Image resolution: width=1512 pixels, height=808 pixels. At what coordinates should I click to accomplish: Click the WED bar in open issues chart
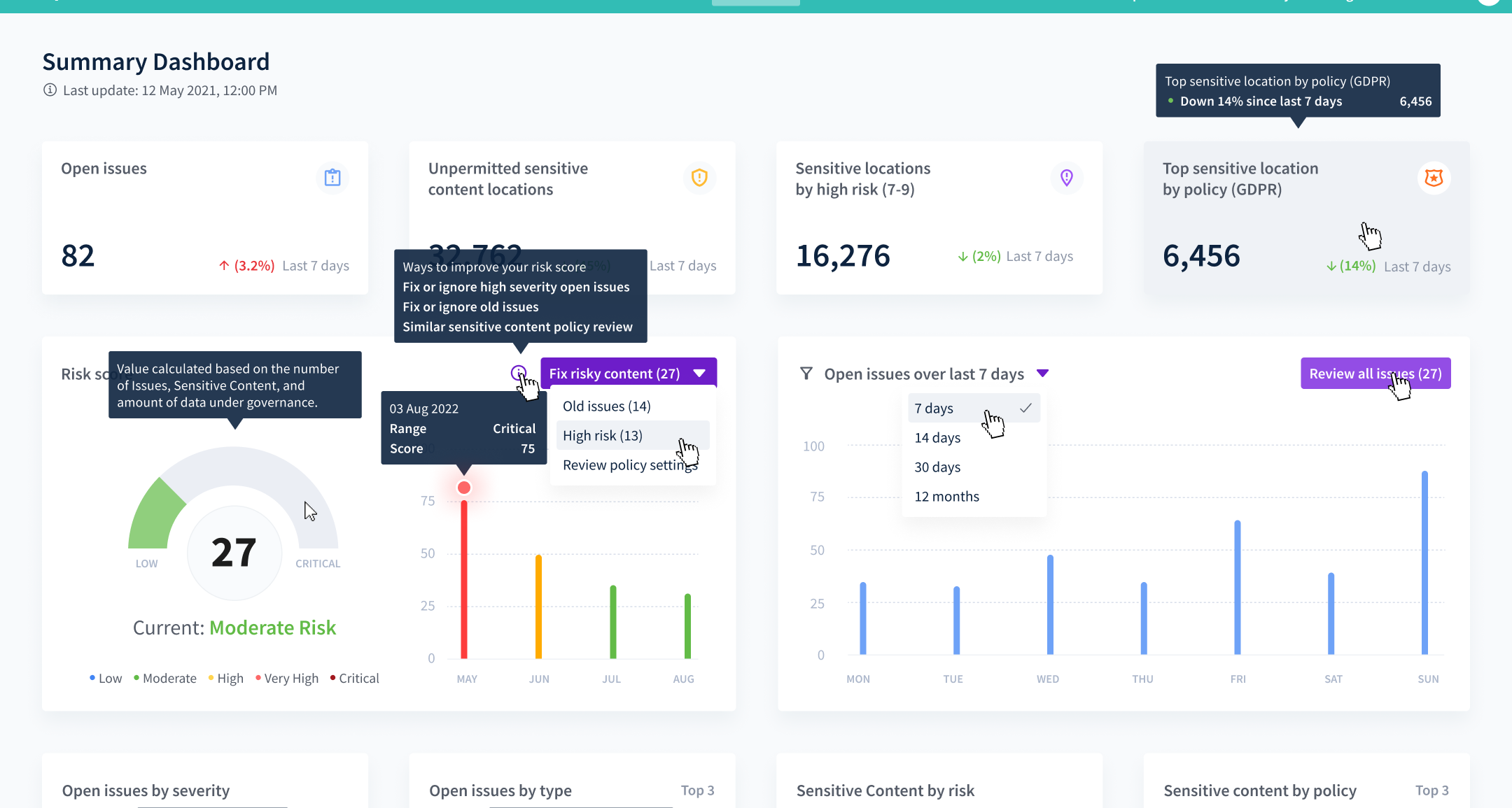coord(1050,605)
